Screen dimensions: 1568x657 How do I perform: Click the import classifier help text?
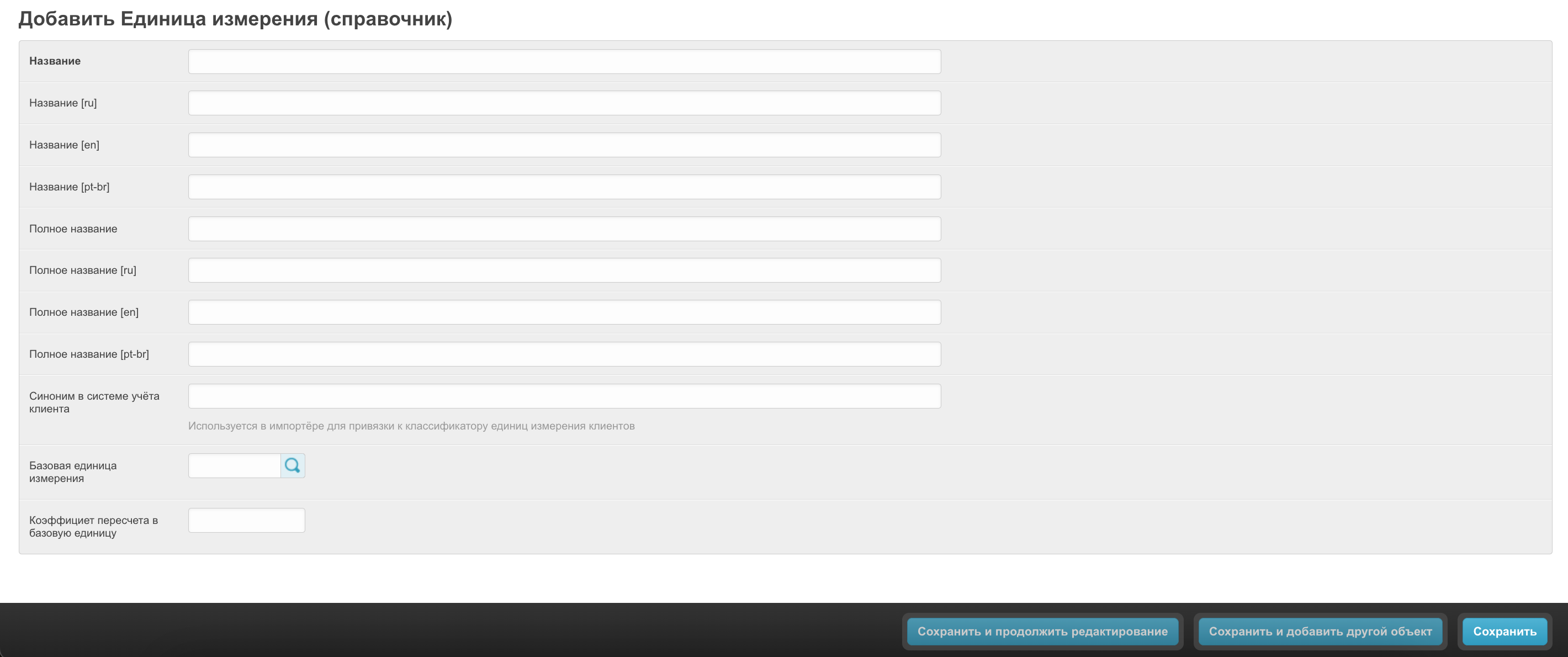click(x=411, y=426)
